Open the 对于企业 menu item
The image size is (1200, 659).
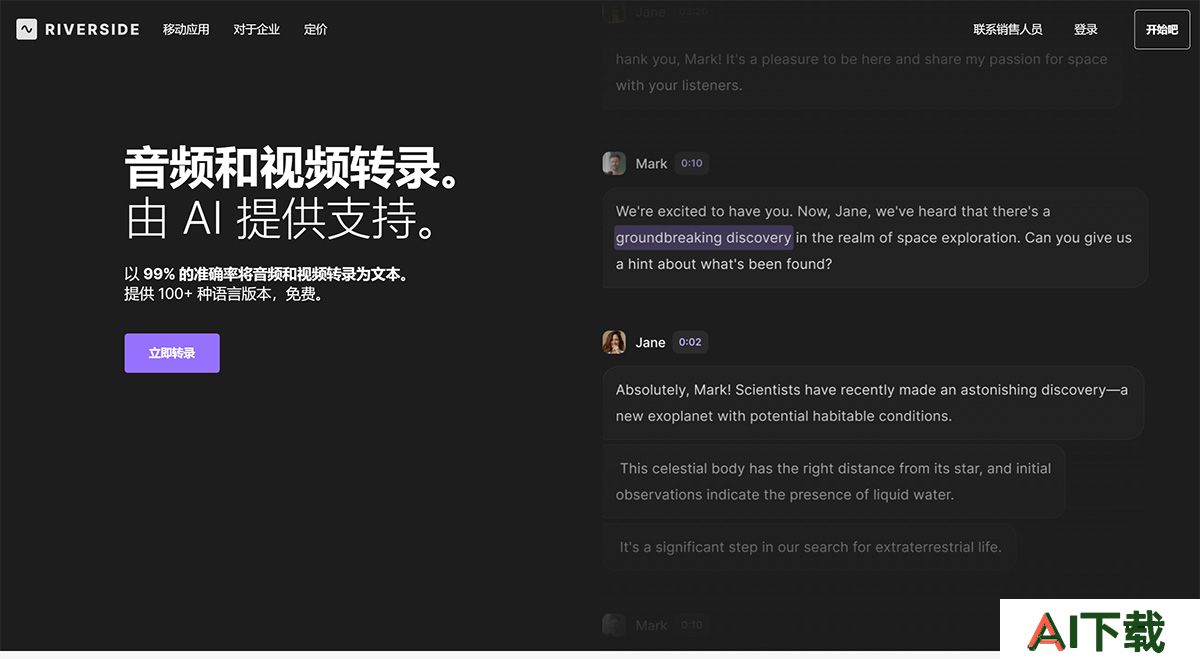pyautogui.click(x=257, y=30)
